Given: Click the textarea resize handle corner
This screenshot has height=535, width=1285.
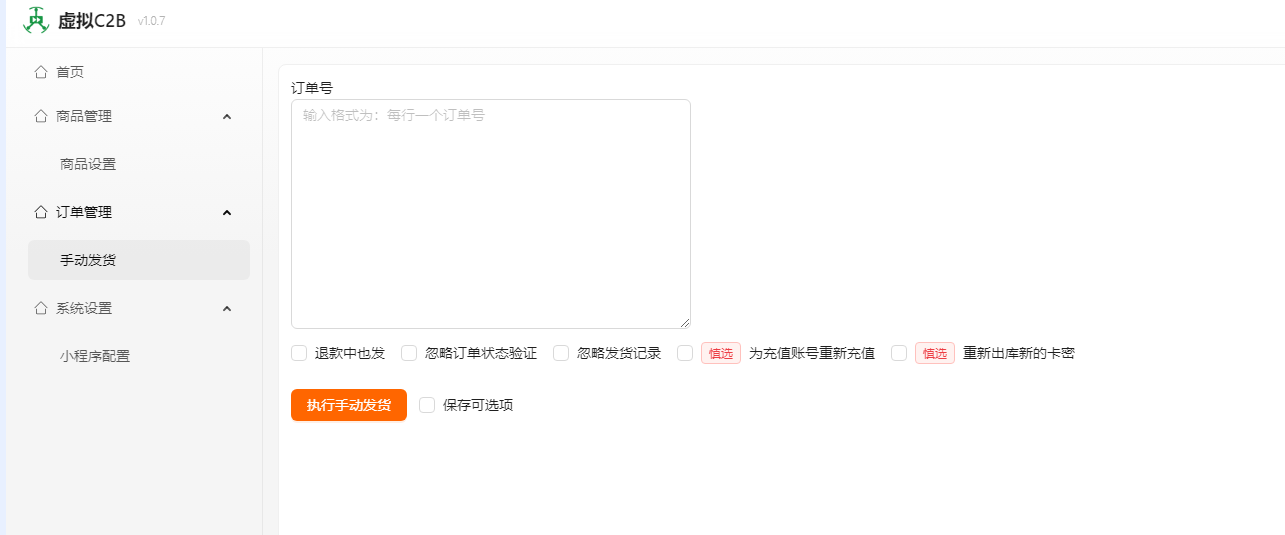Looking at the screenshot, I should tap(685, 323).
